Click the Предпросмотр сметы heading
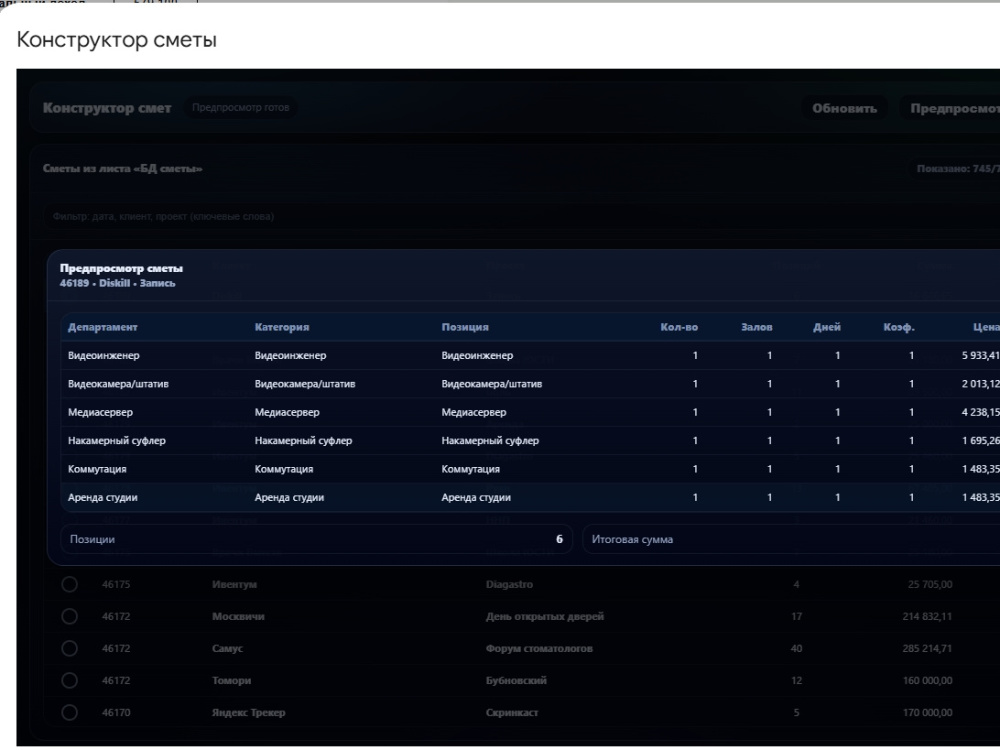The width and height of the screenshot is (1000, 750). click(x=121, y=268)
